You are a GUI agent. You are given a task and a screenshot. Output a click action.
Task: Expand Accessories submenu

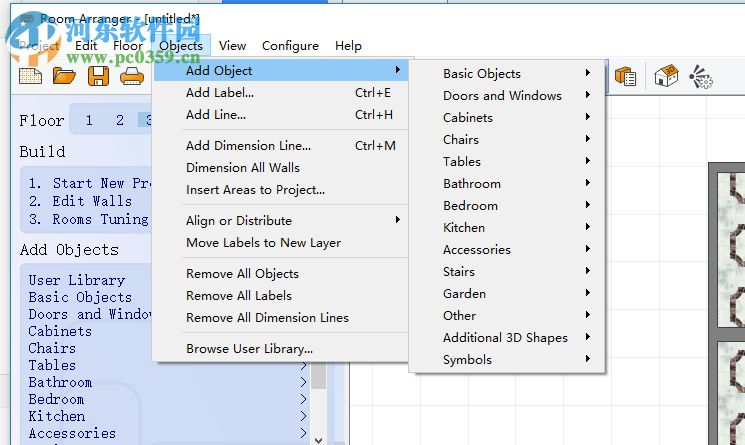click(x=507, y=249)
